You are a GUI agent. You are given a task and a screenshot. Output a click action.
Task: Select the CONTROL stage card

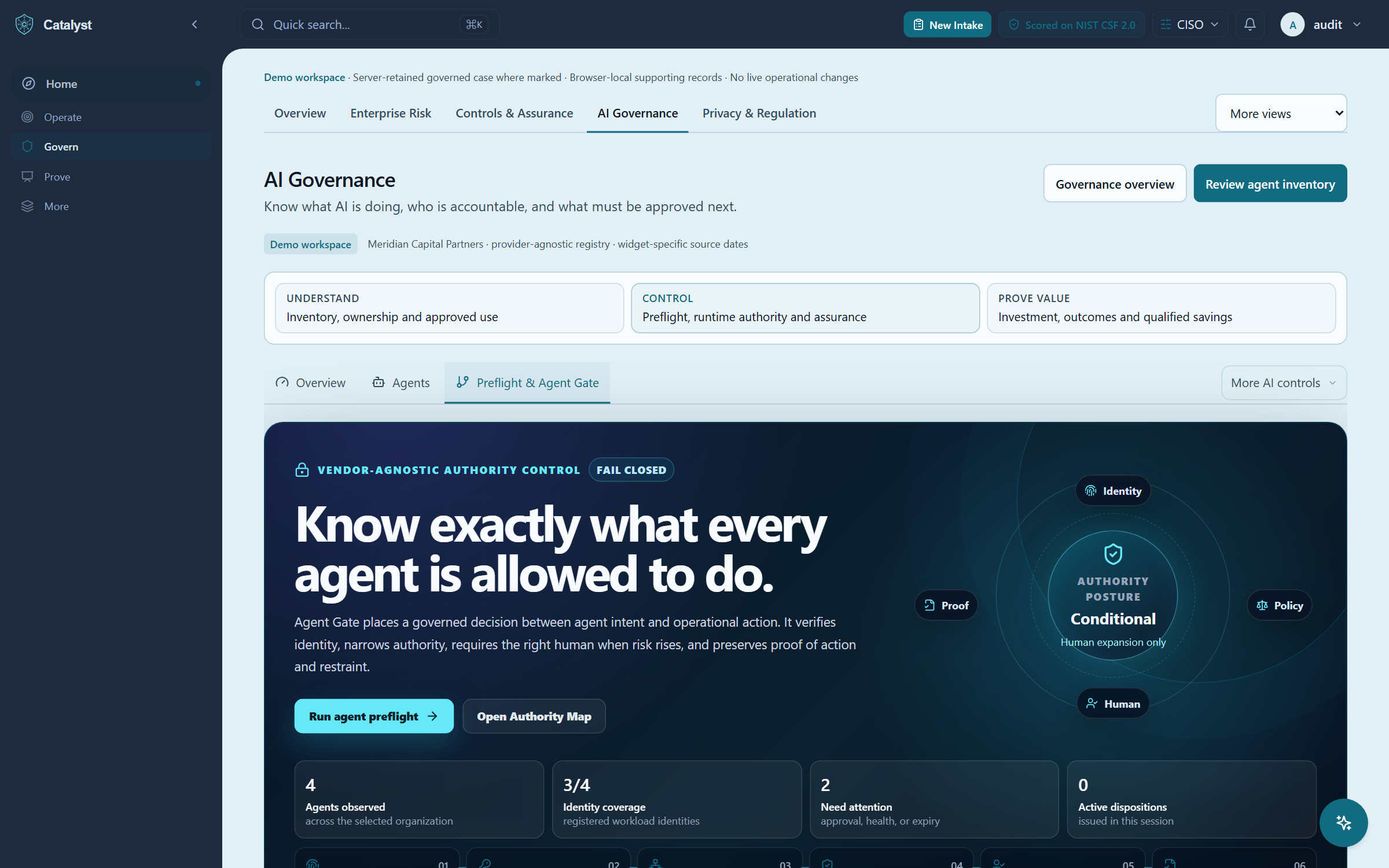(x=805, y=308)
